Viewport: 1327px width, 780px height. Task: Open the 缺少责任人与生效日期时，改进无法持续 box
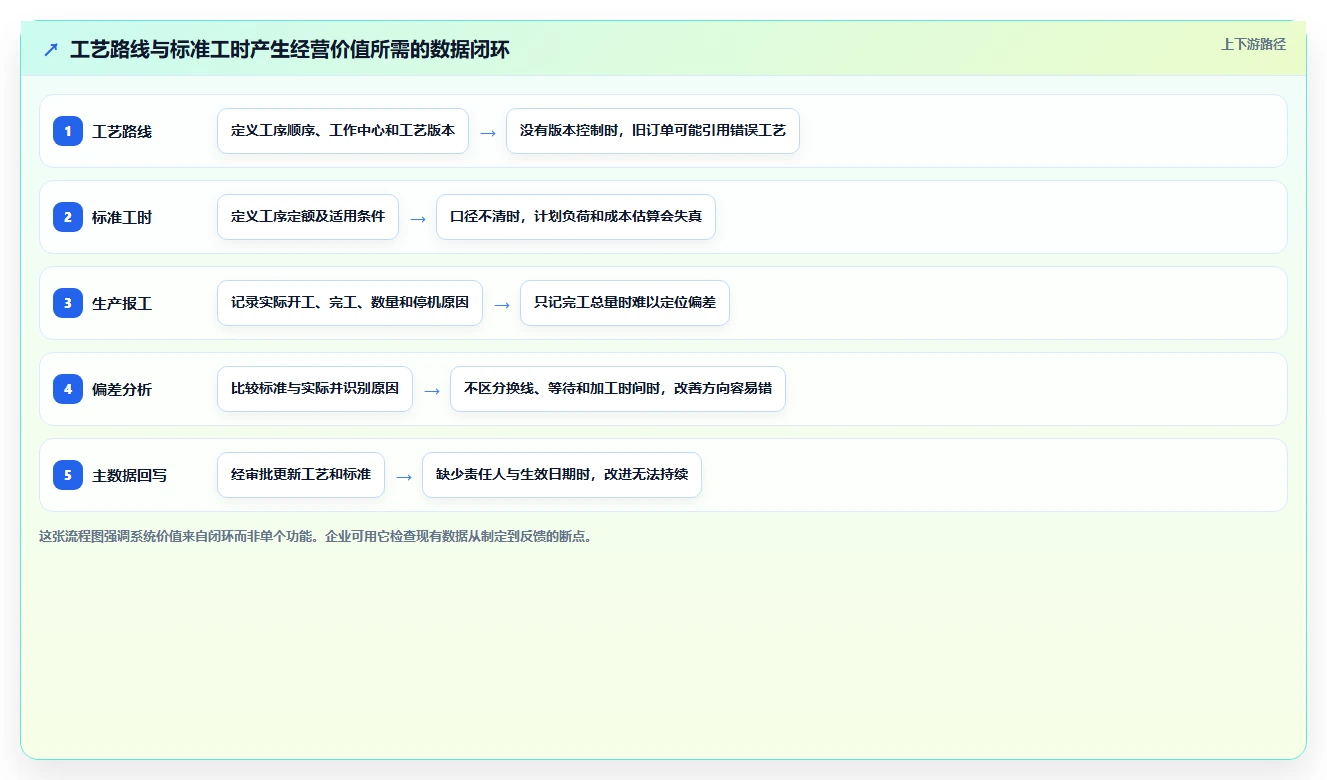click(x=562, y=475)
